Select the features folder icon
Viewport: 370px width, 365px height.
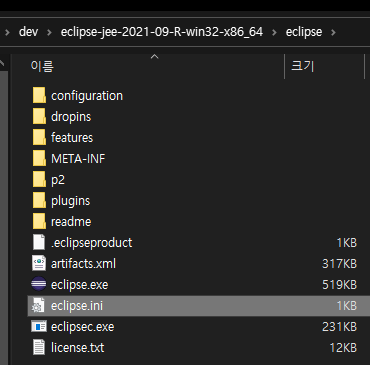pos(39,138)
